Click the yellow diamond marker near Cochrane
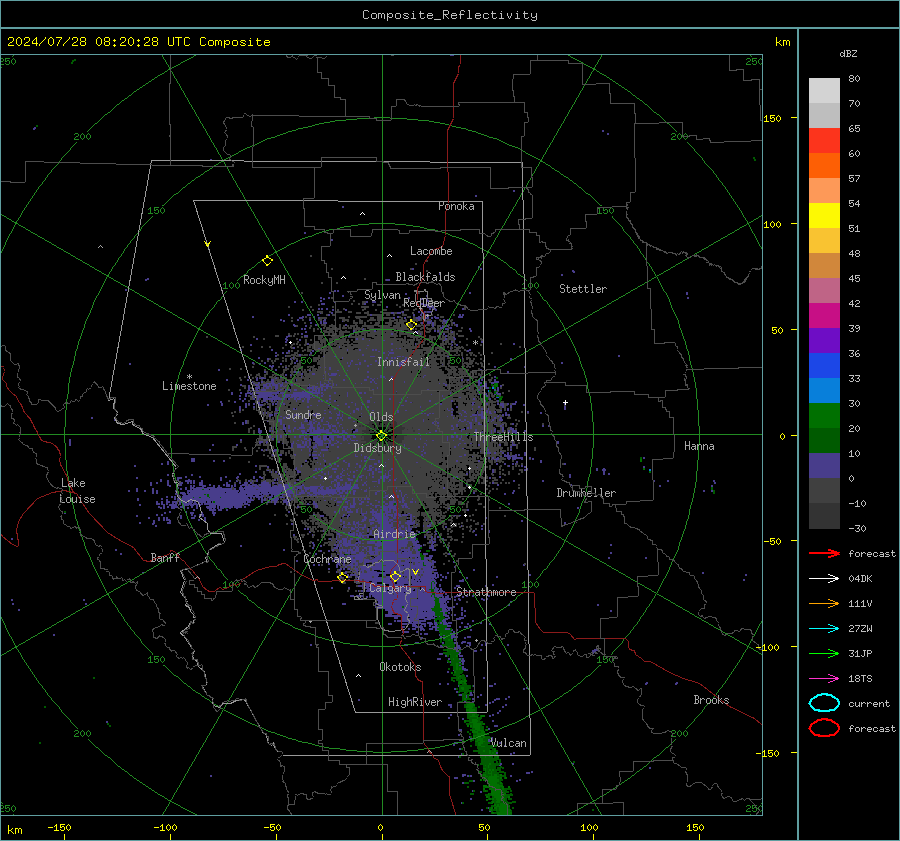Viewport: 900px width, 841px height. pyautogui.click(x=343, y=578)
